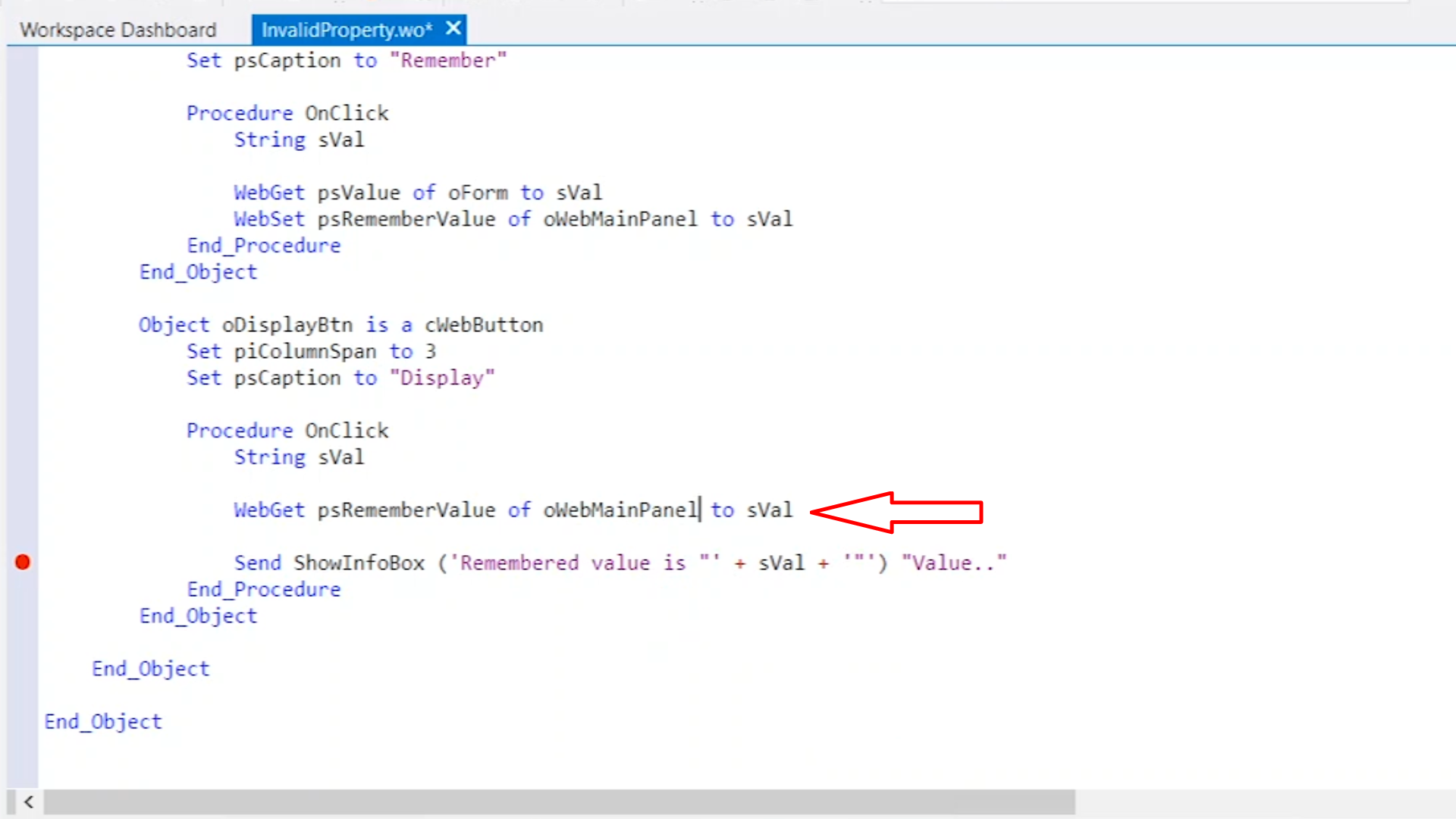Toggle a breakpoint in the gutter beside WebGet psRememberValue
The width and height of the screenshot is (1456, 819).
pos(23,510)
